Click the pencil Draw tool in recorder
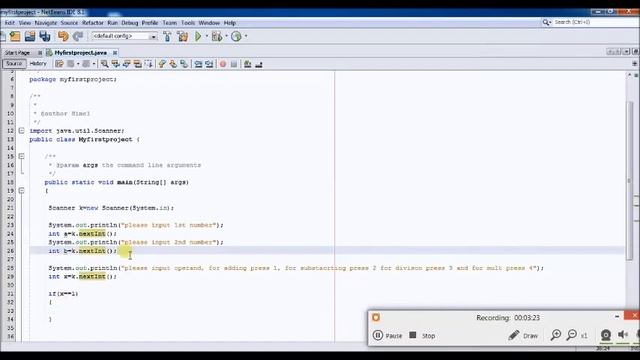The width and height of the screenshot is (640, 360). (514, 335)
